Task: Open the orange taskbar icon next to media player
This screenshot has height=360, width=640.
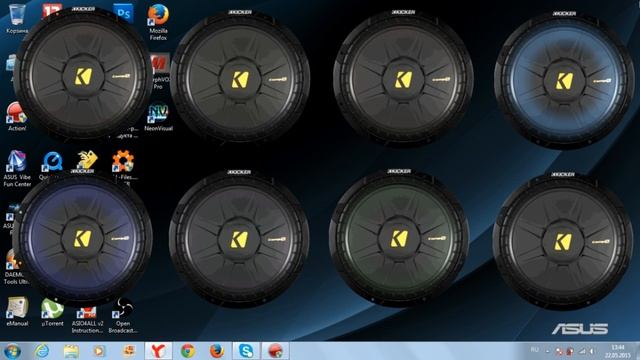Action: tap(129, 351)
